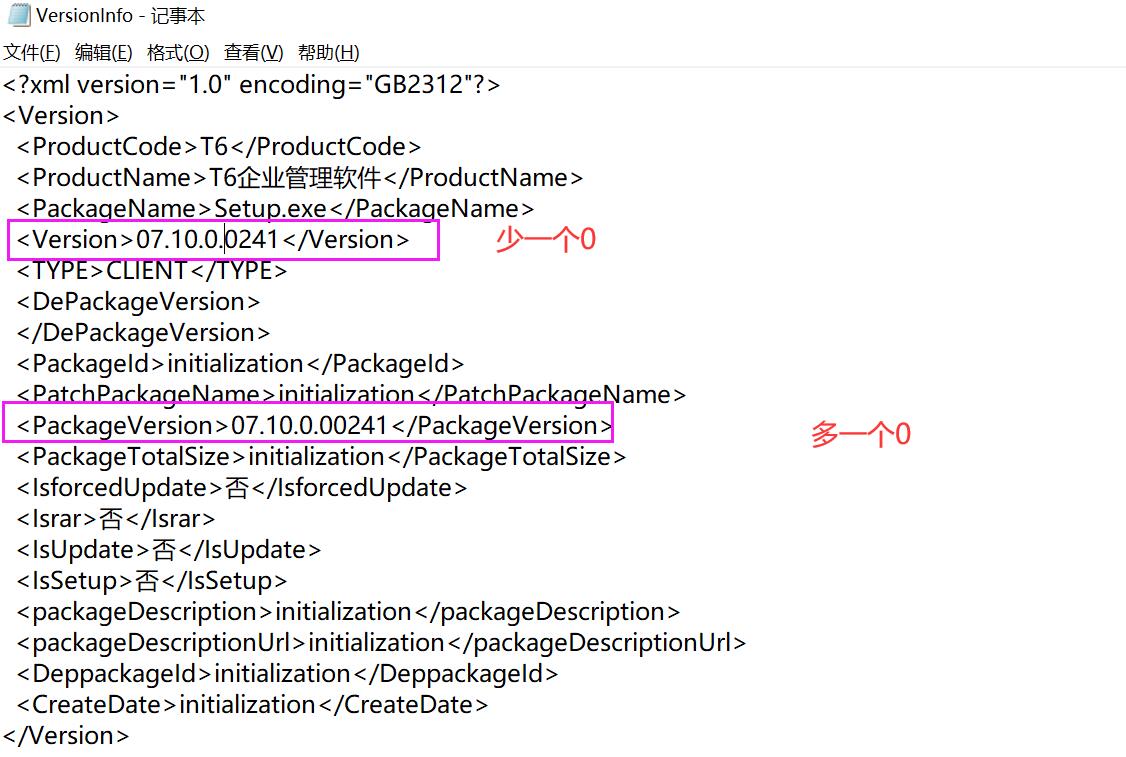Screen dimensions: 1126x757
Task: Click the closing </DePackageVersion> tag line
Action: click(x=143, y=333)
